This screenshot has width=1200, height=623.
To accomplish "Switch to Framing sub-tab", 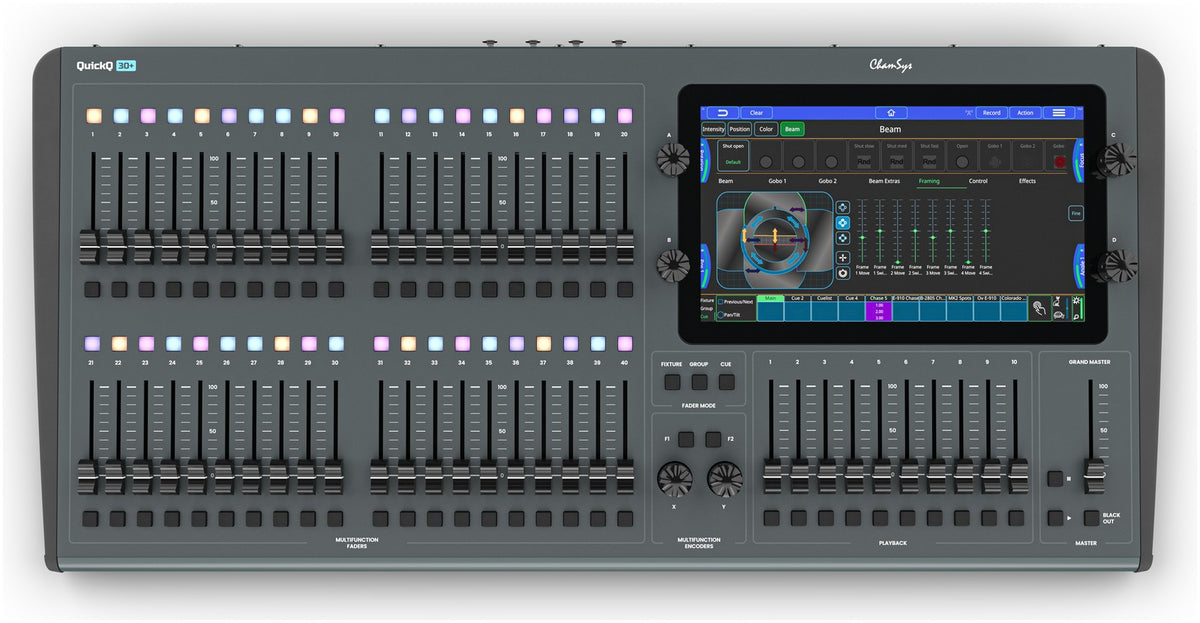I will (x=929, y=181).
